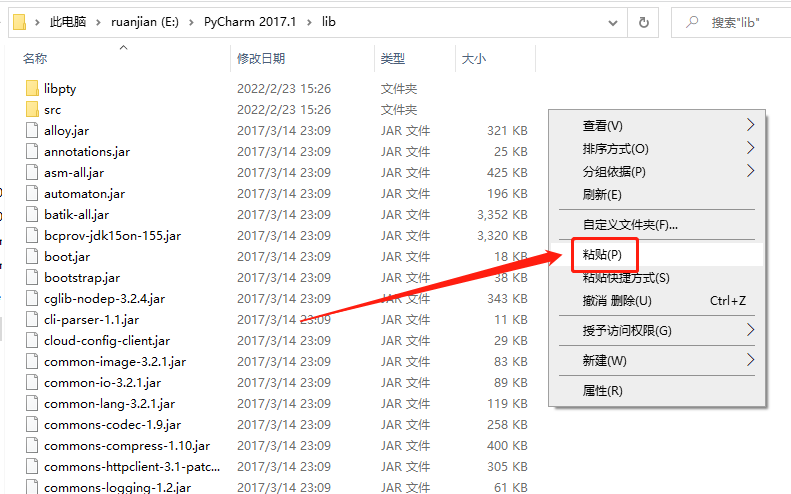Click the search magnifier icon
The image size is (791, 494).
click(693, 22)
